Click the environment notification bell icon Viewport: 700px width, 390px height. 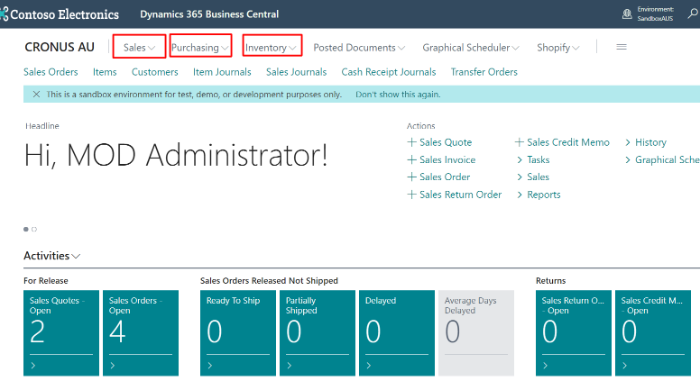pos(627,14)
